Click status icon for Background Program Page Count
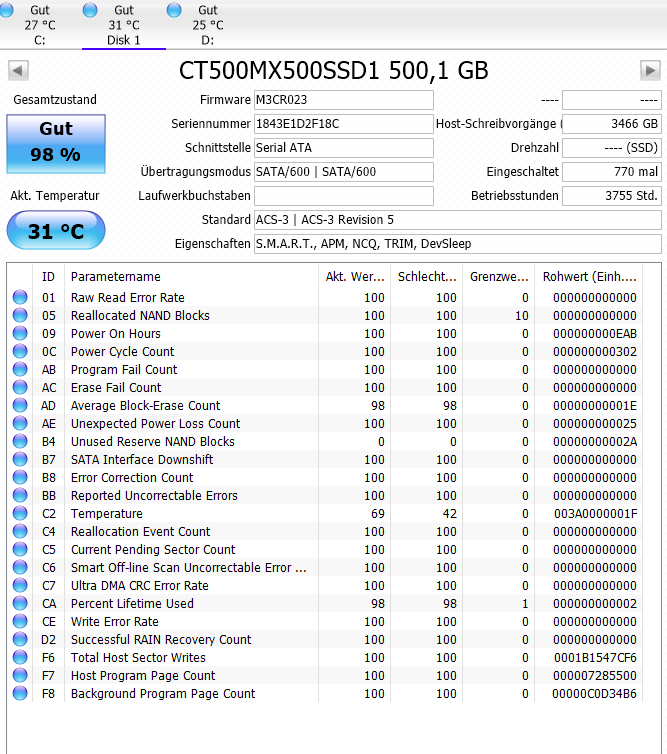Viewport: 667px width, 754px height. (x=20, y=693)
